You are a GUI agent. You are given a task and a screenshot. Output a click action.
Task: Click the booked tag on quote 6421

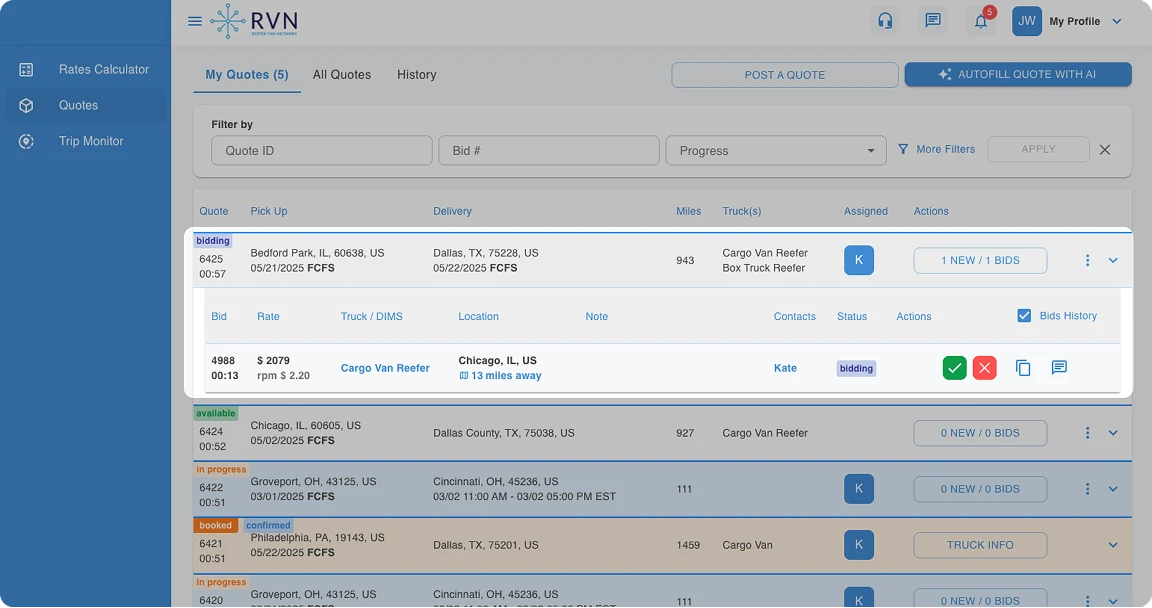coord(215,526)
